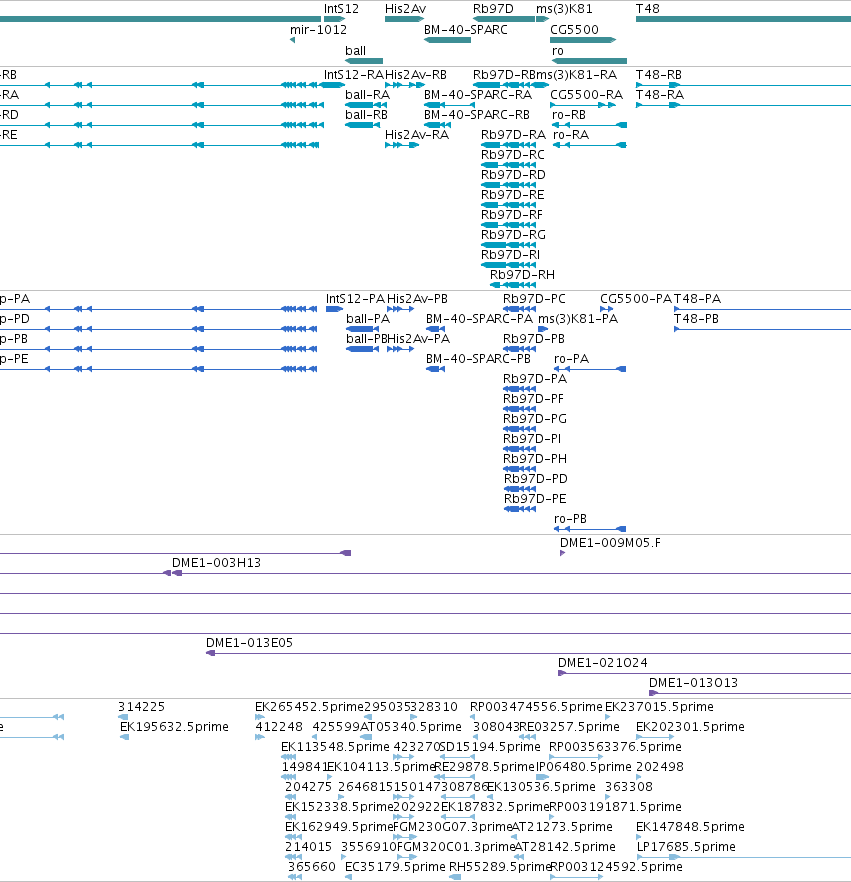Select the ms(3)K81 gene label

(x=564, y=9)
